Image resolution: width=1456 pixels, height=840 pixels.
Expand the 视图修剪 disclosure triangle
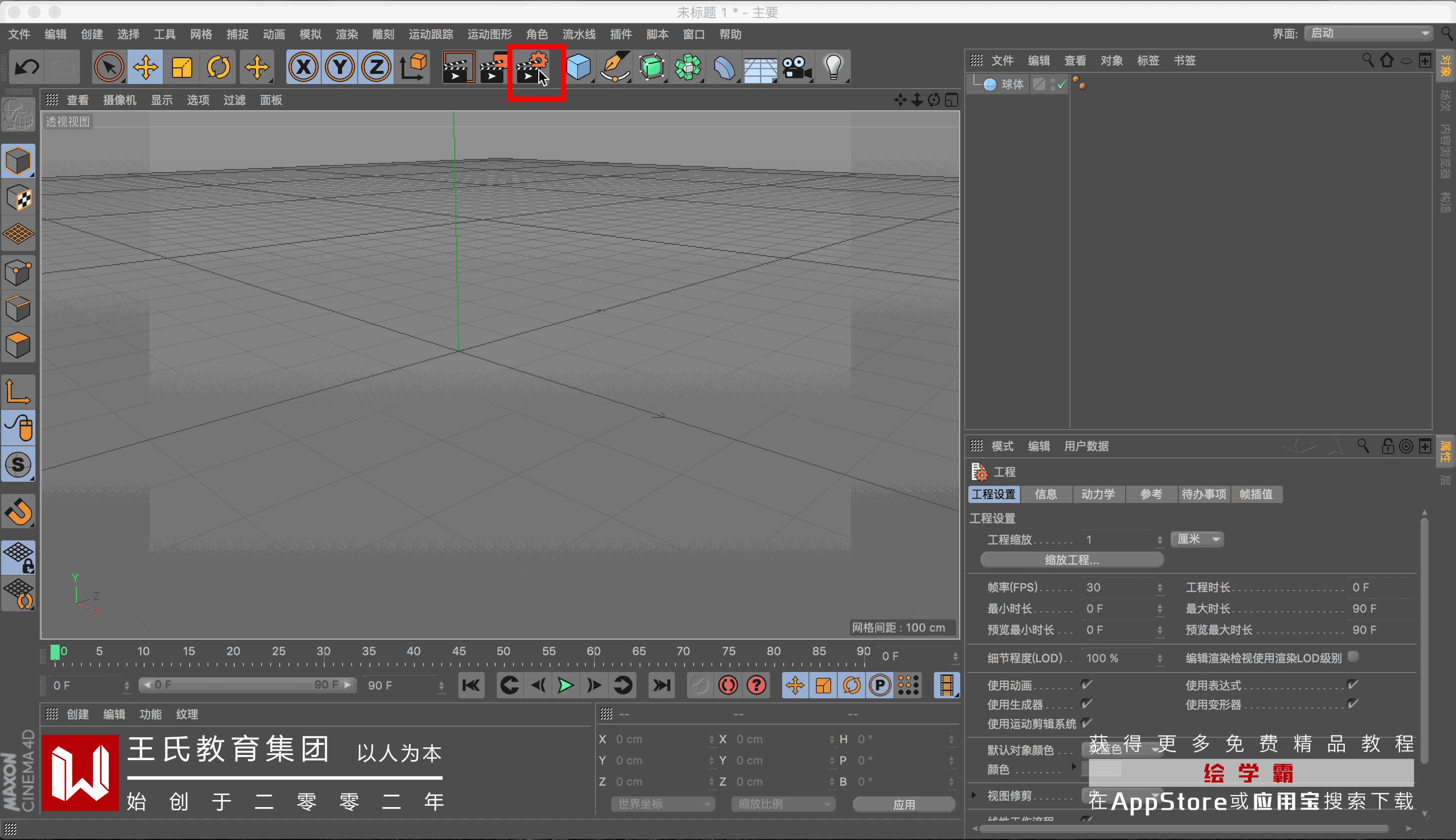click(x=974, y=795)
